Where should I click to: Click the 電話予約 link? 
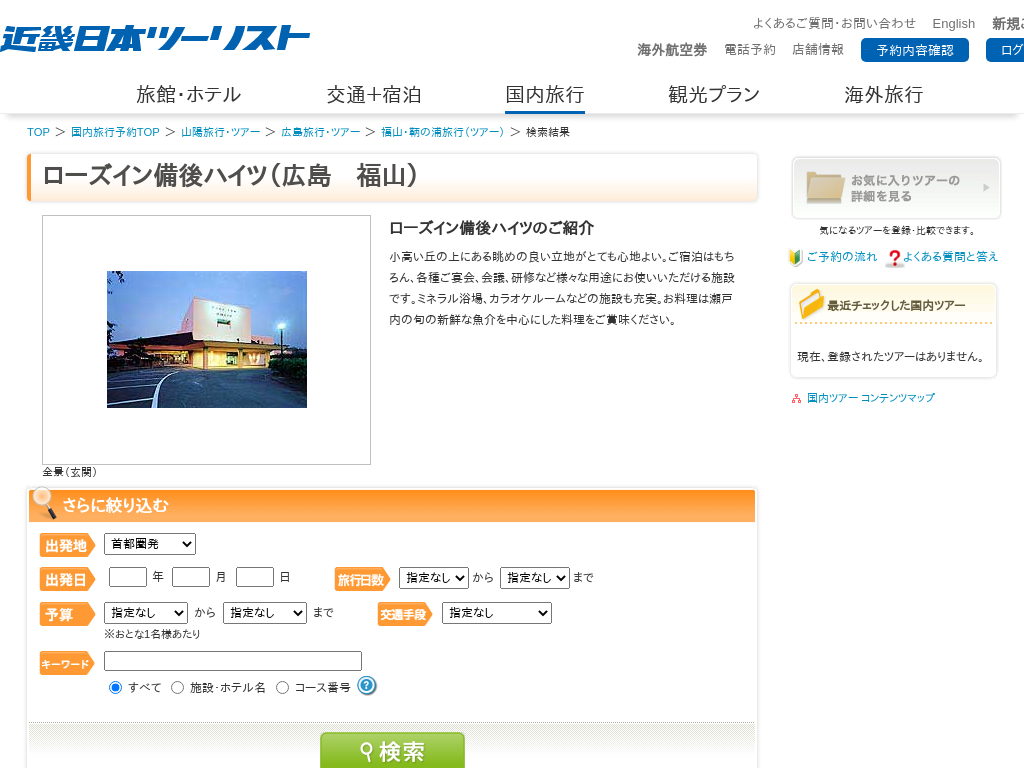click(750, 50)
